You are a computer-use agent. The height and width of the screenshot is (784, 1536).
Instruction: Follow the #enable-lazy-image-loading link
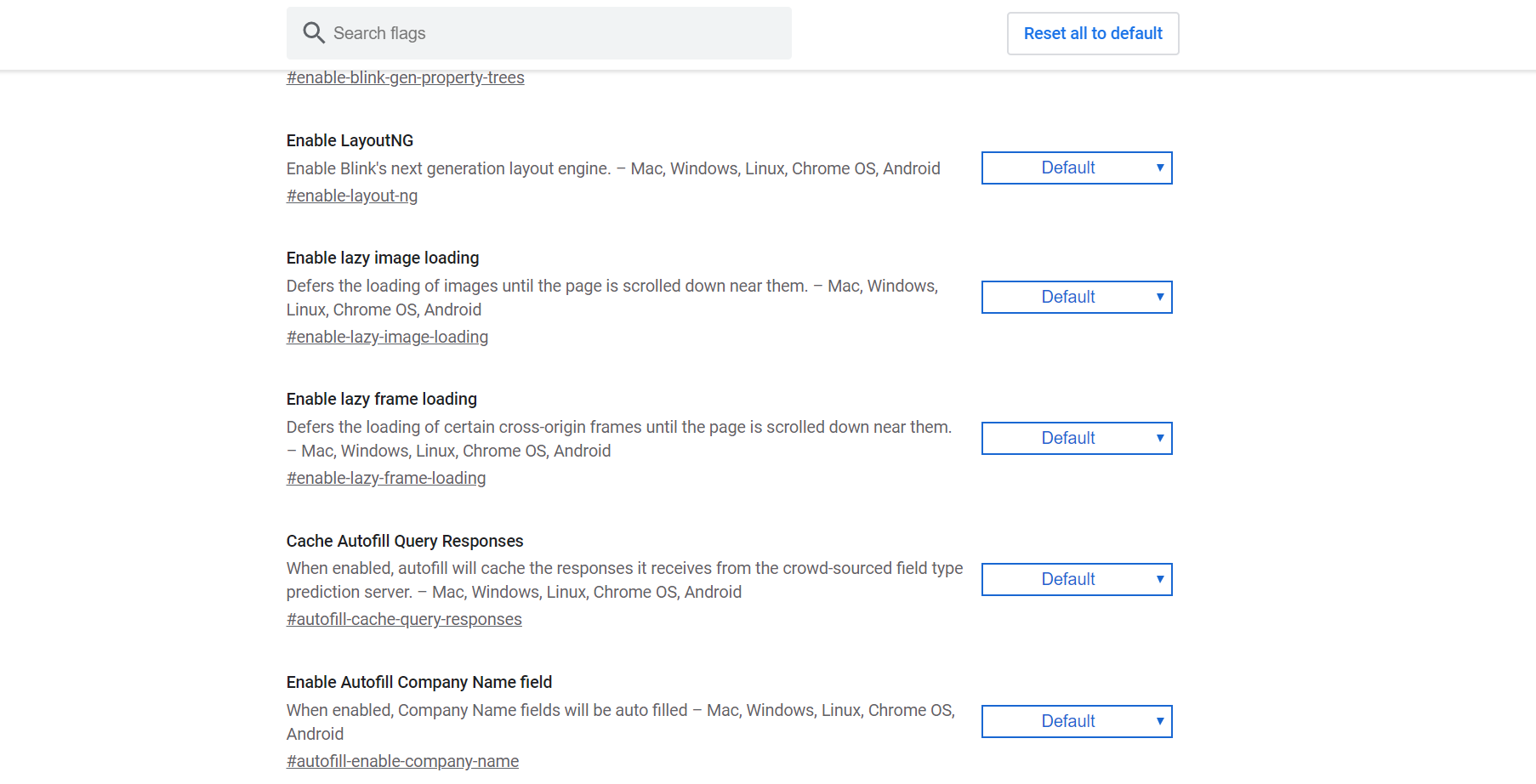(387, 337)
